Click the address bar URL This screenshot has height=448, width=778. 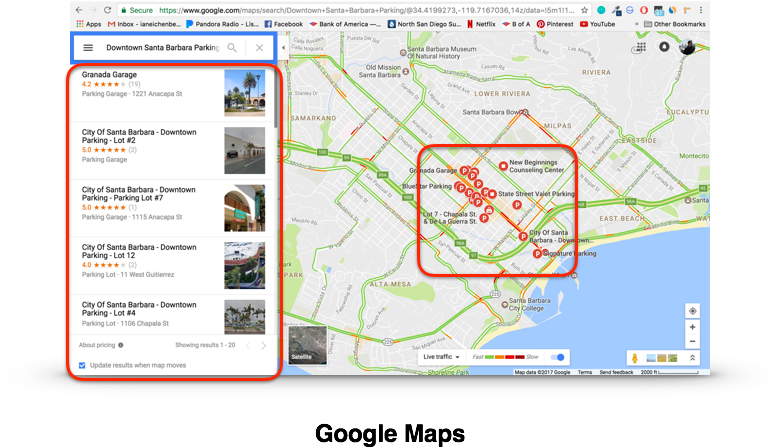(x=366, y=10)
